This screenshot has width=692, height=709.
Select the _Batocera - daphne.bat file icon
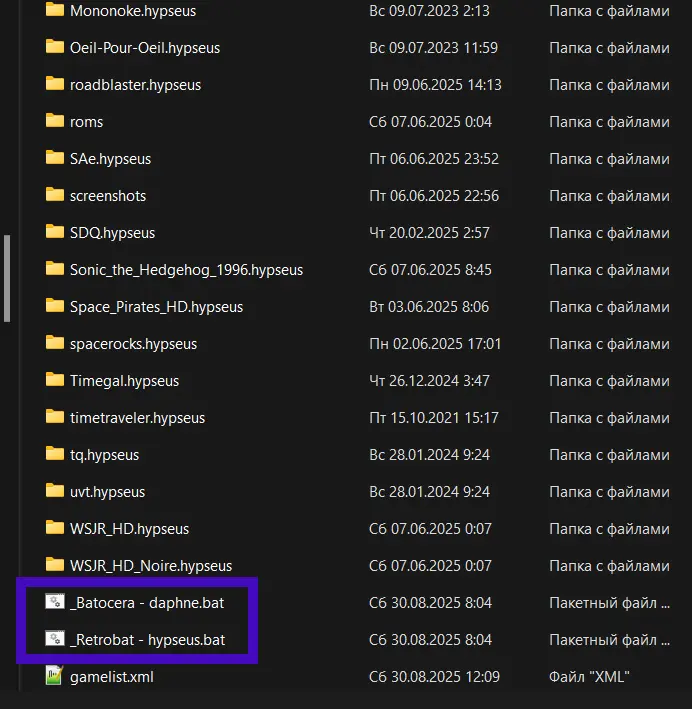(x=55, y=602)
